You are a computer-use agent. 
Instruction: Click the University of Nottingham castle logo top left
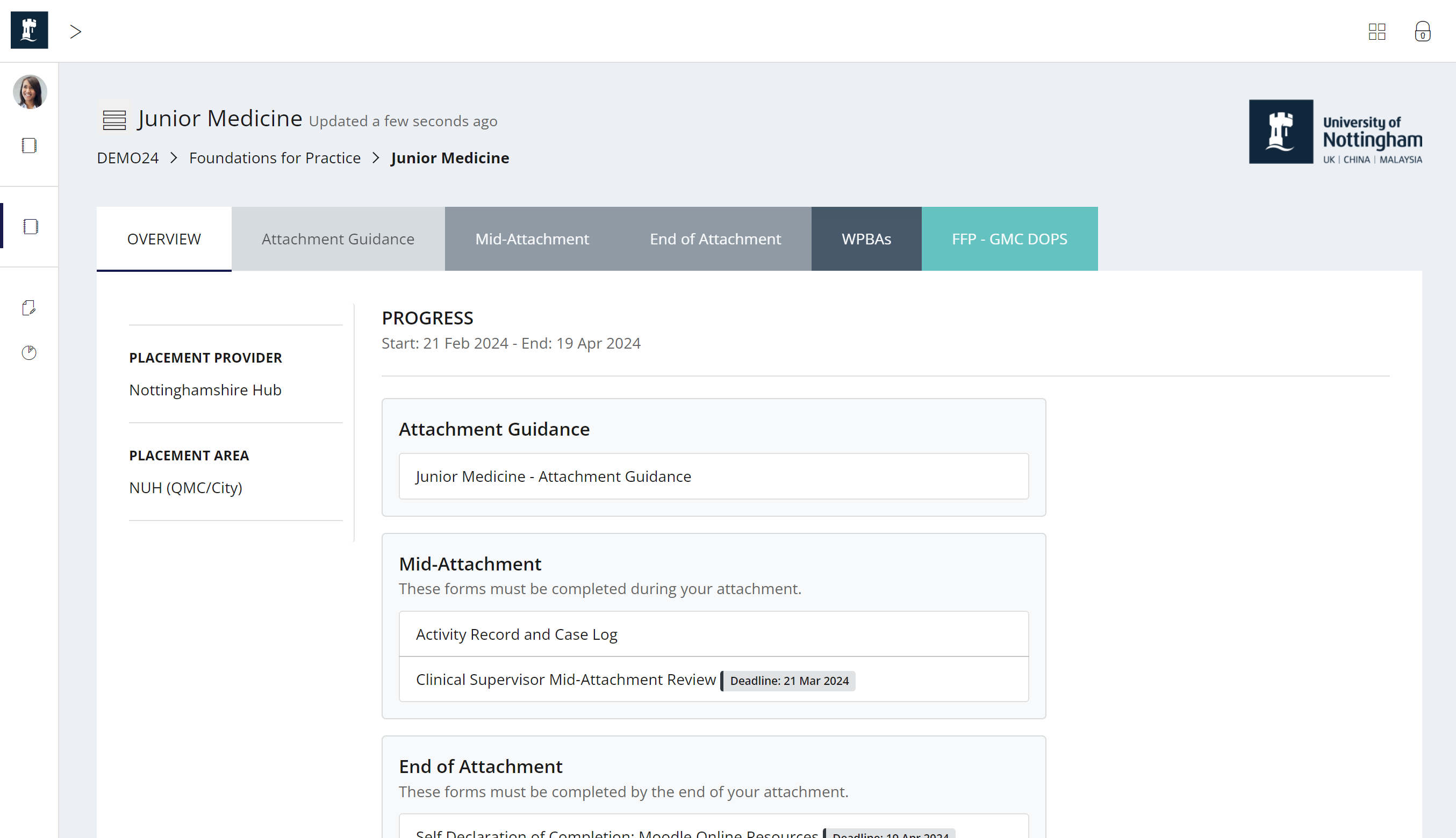[x=29, y=30]
